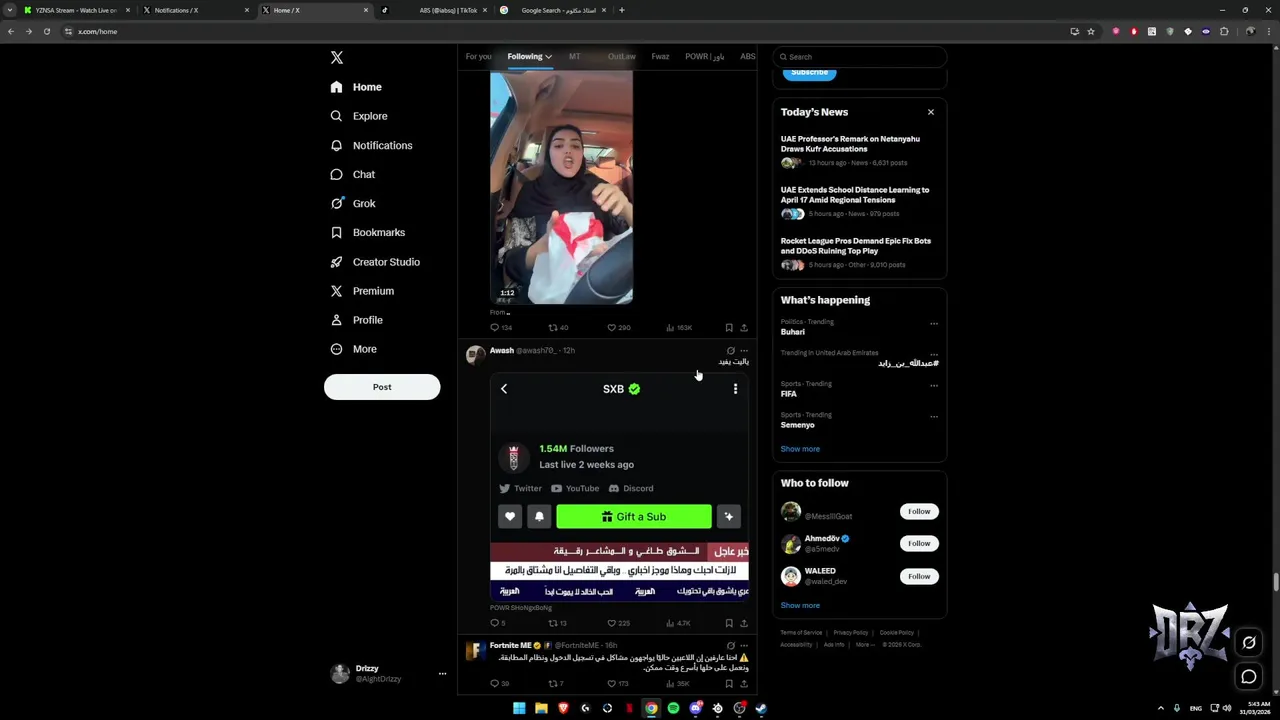Open the floating messages button at bottom right

pyautogui.click(x=1249, y=677)
